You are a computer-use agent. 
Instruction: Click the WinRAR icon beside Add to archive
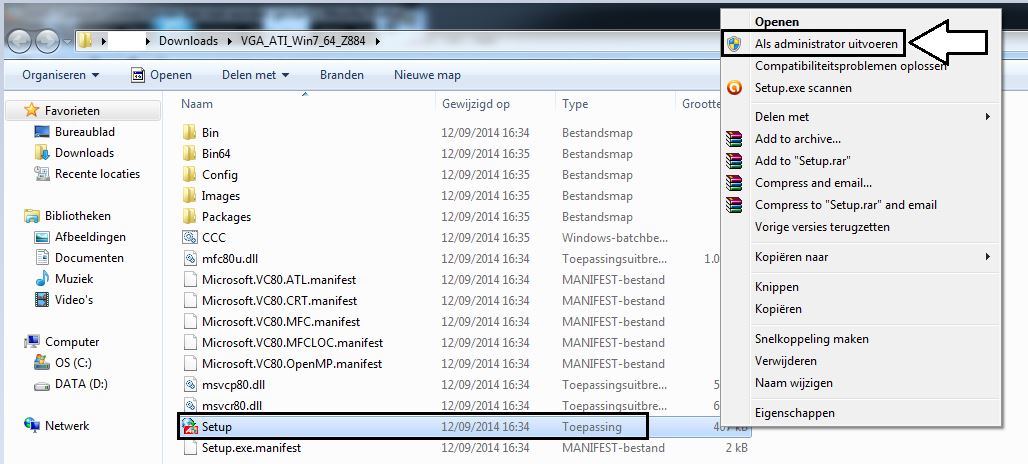click(734, 139)
